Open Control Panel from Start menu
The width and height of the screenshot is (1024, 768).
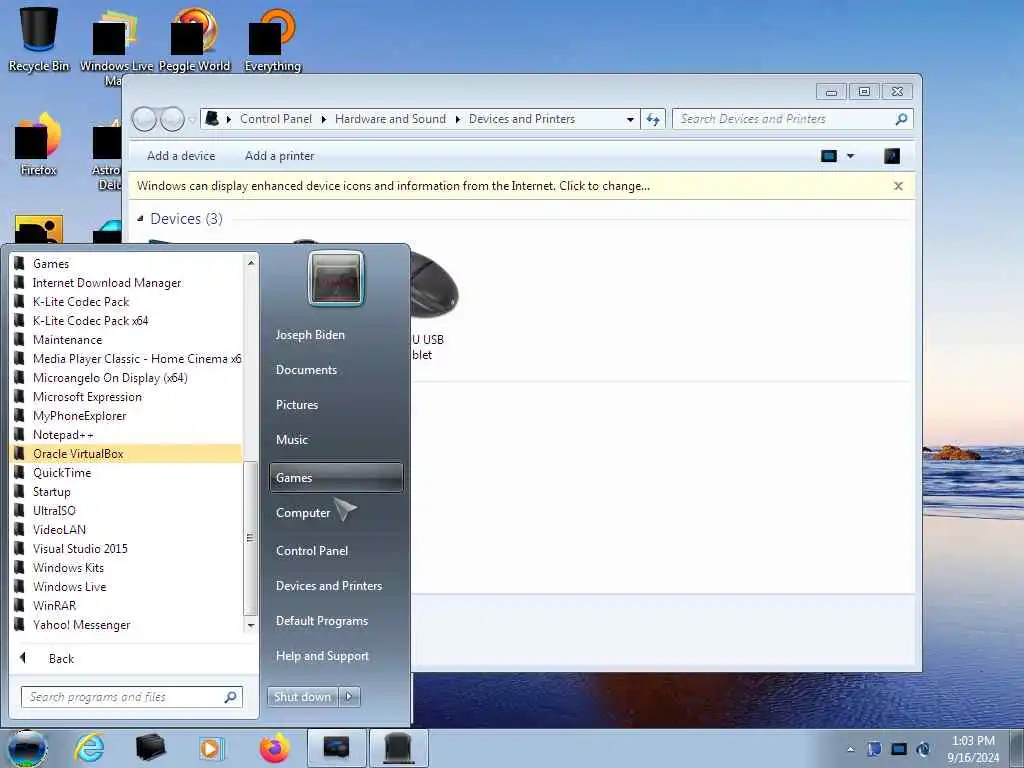click(x=312, y=551)
